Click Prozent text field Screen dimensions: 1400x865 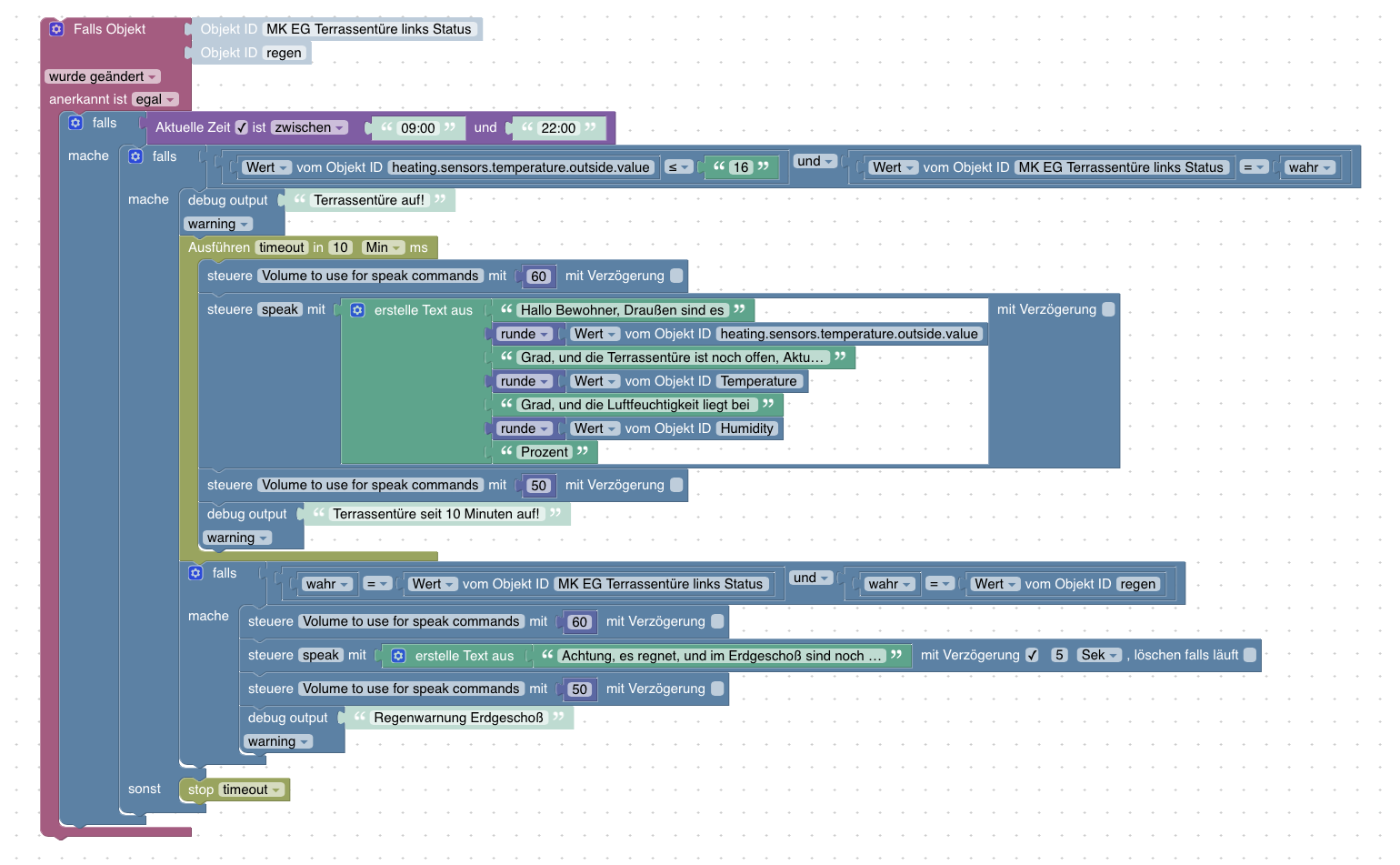tap(545, 452)
